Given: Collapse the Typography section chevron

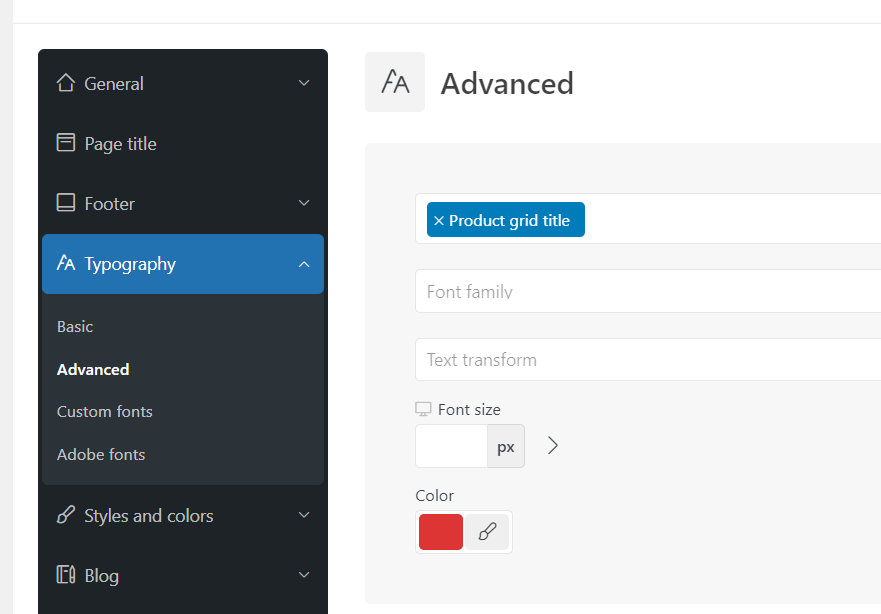Looking at the screenshot, I should click(304, 264).
